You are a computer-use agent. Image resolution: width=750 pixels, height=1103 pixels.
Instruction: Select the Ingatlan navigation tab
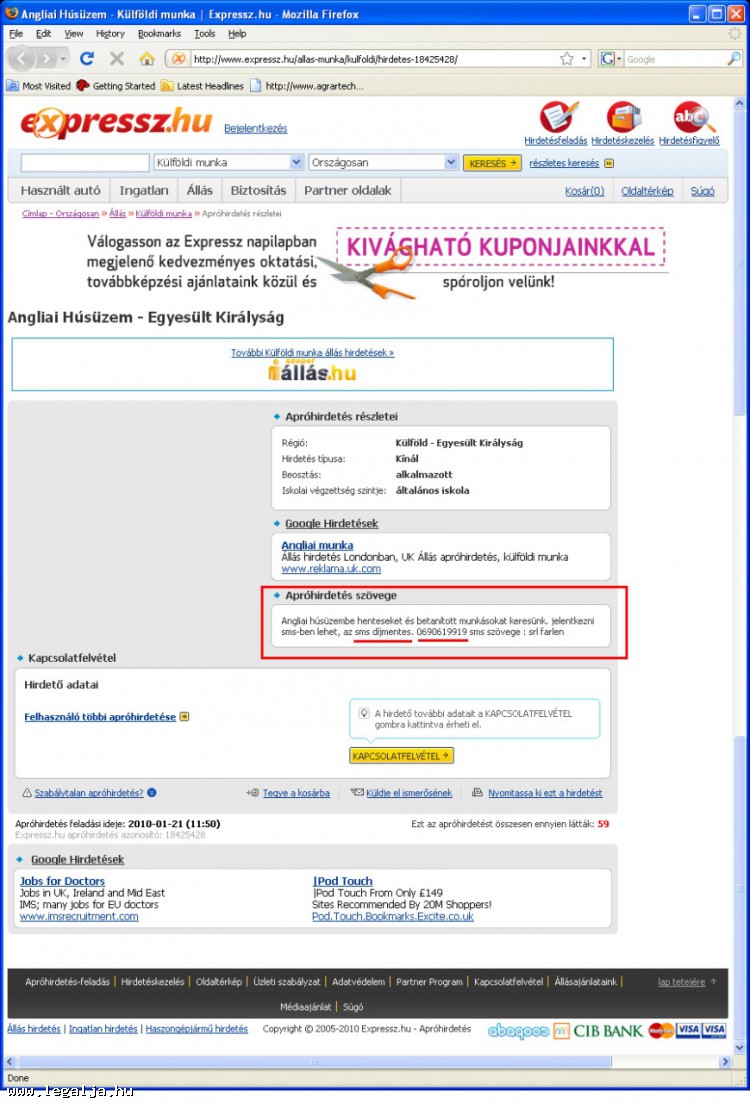pyautogui.click(x=144, y=191)
